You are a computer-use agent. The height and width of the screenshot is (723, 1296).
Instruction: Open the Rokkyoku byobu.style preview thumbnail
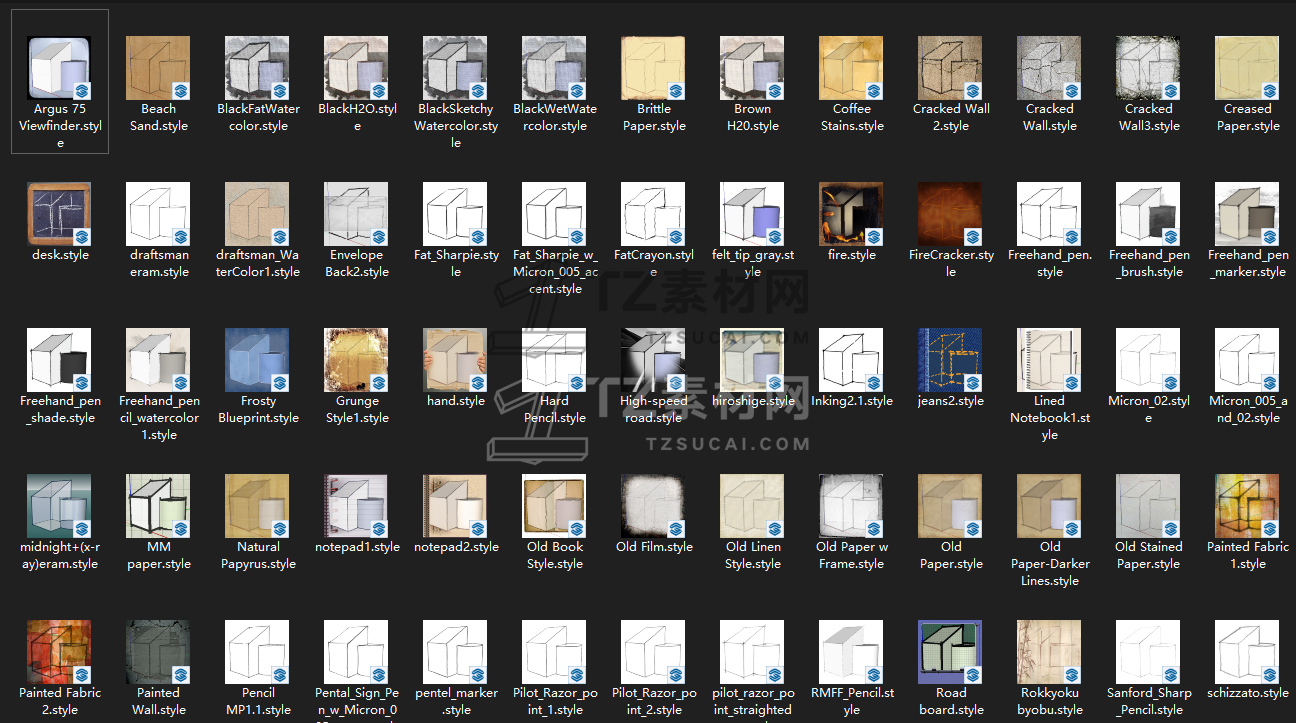[1050, 652]
